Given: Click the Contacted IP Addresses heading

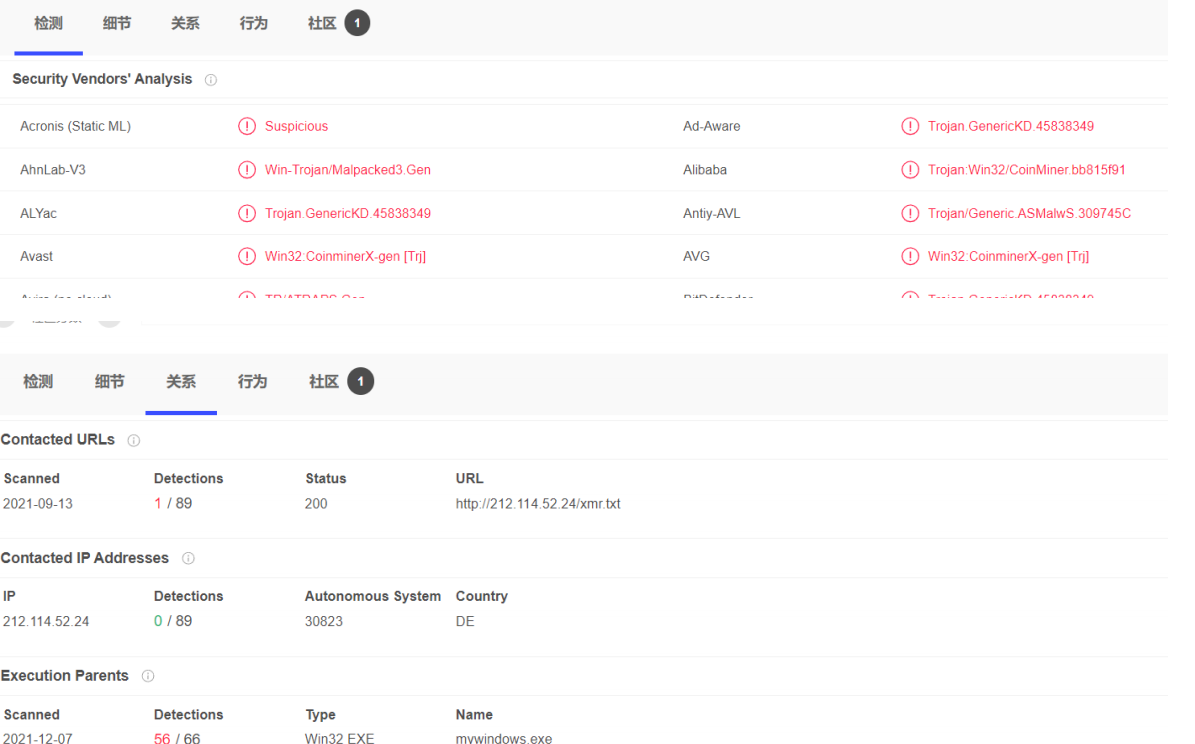Looking at the screenshot, I should pyautogui.click(x=85, y=558).
